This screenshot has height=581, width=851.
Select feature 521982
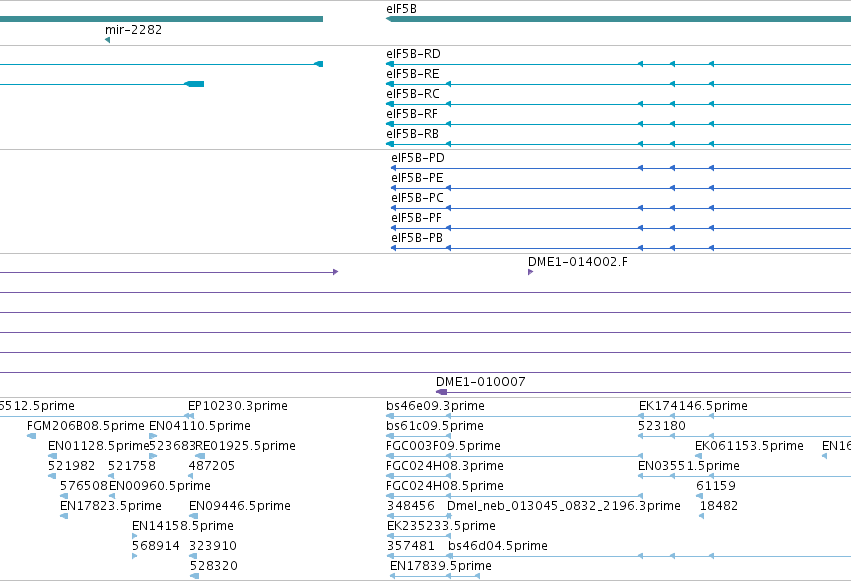pos(71,466)
